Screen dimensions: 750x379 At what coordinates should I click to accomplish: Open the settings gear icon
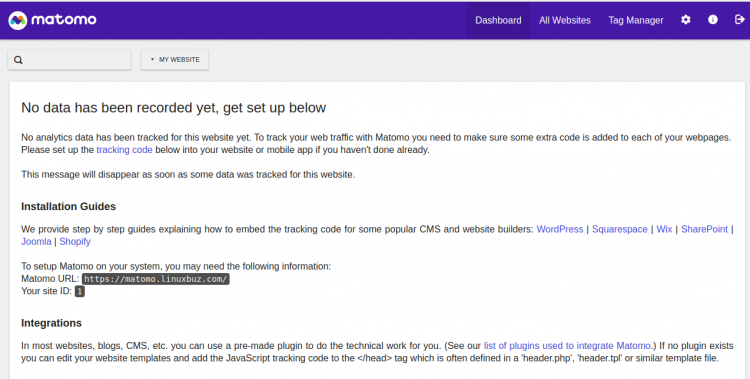(685, 20)
